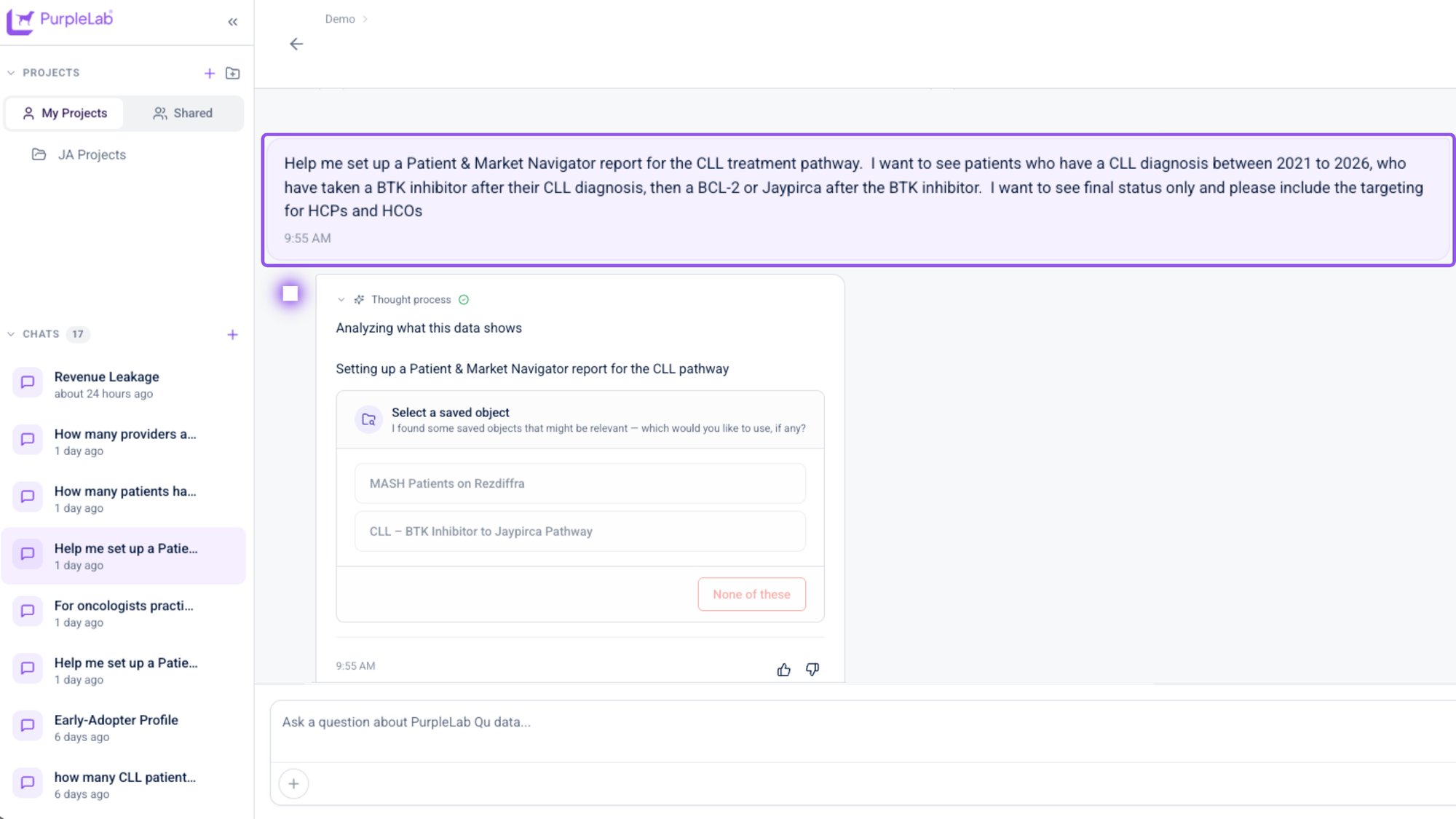Select MASH Patients on Rezdiffra object
Screen dimensions: 1456x819
pyautogui.click(x=580, y=483)
